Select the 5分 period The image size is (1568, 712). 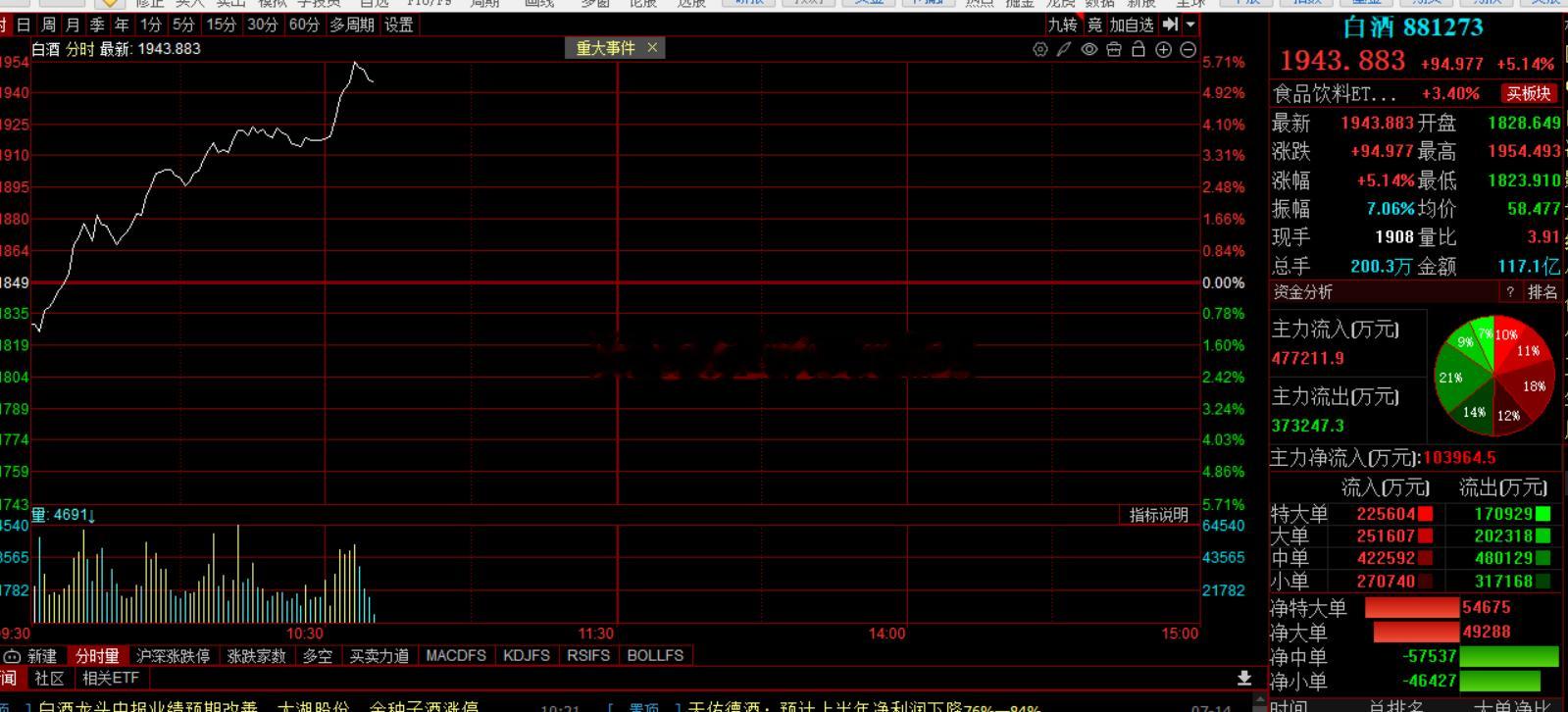[183, 25]
